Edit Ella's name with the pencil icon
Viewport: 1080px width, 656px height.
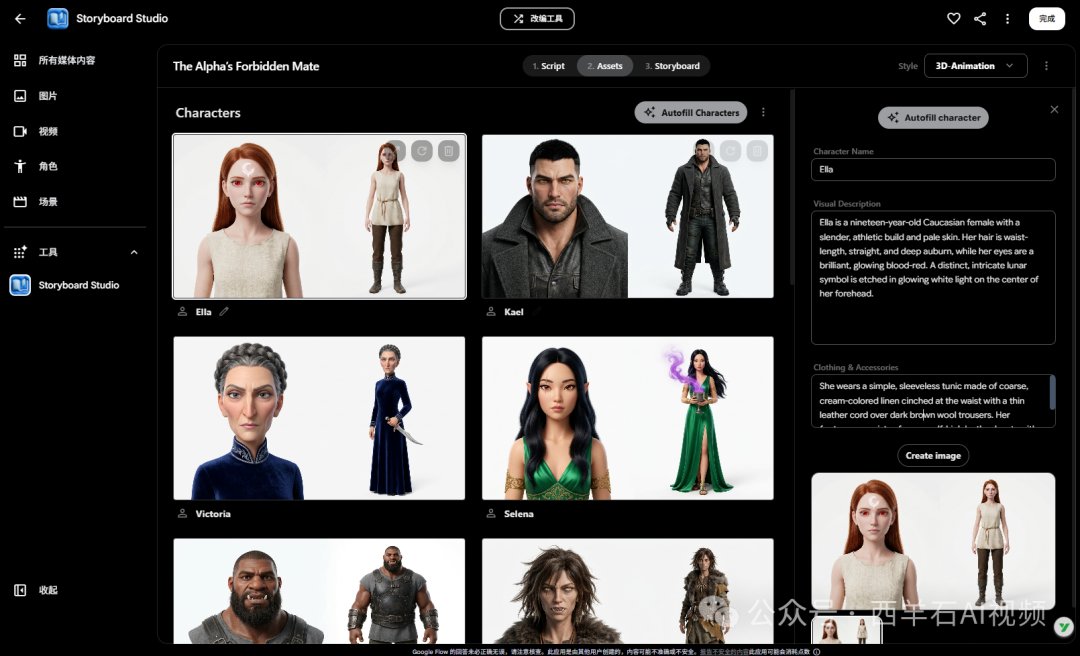(x=224, y=311)
